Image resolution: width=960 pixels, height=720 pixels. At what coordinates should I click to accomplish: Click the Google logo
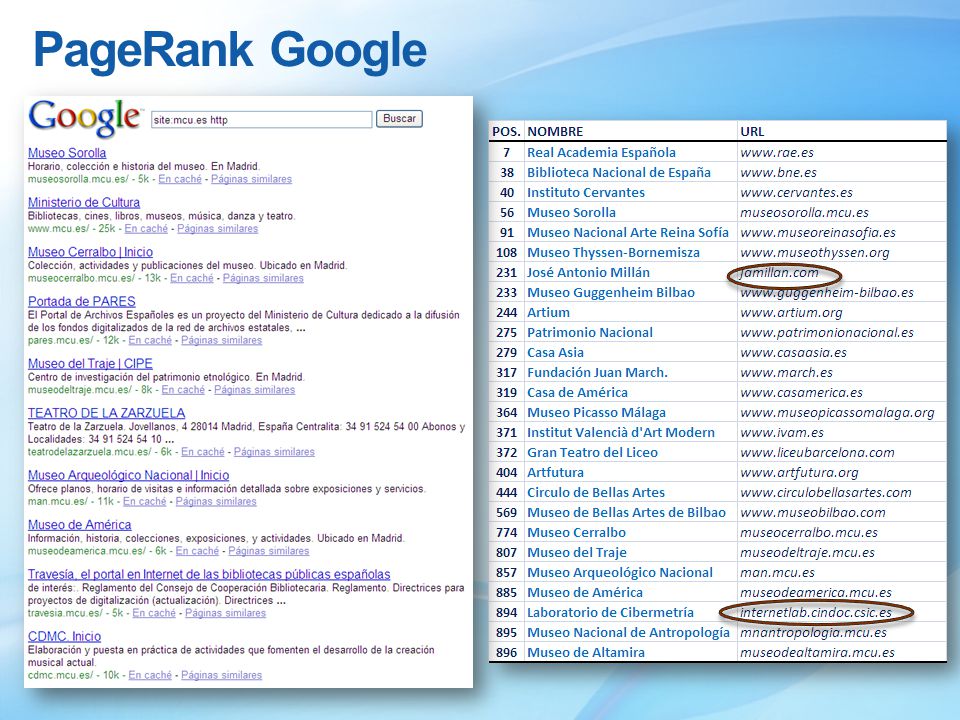(84, 118)
